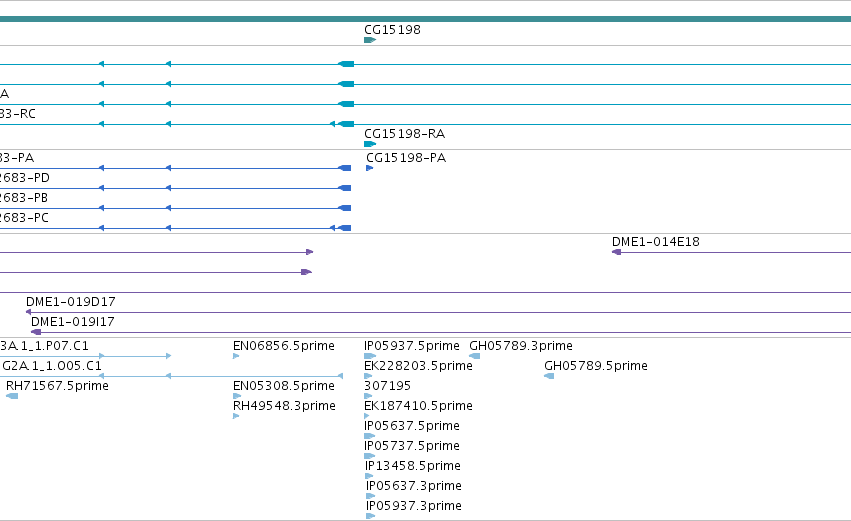Click the 307195 feature label

pyautogui.click(x=388, y=386)
